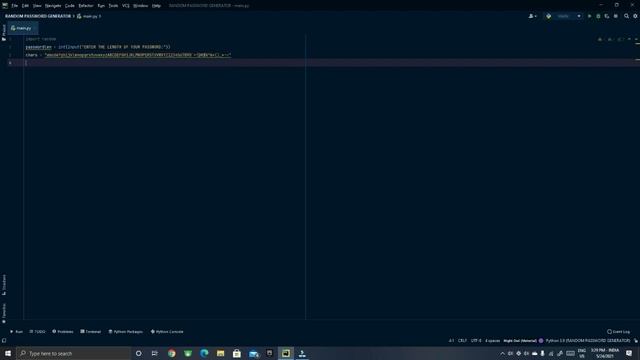Image resolution: width=640 pixels, height=360 pixels.
Task: Click line 4 in the editor
Action: click(x=331, y=63)
